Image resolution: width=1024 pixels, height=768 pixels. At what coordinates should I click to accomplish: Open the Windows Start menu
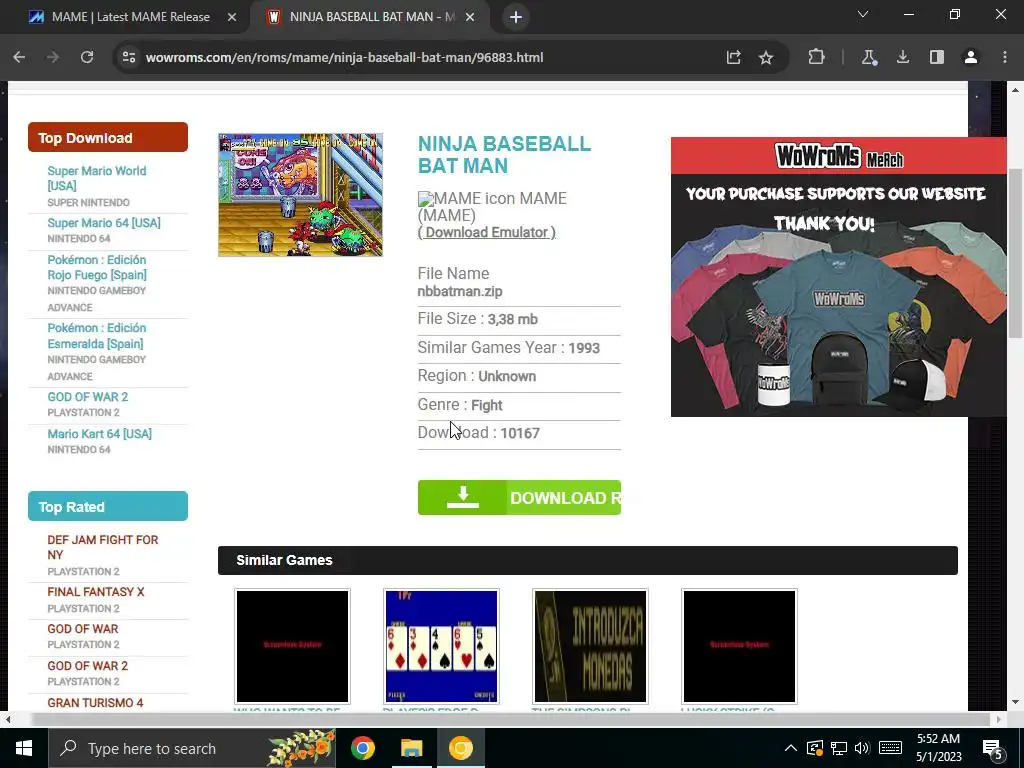click(x=24, y=748)
